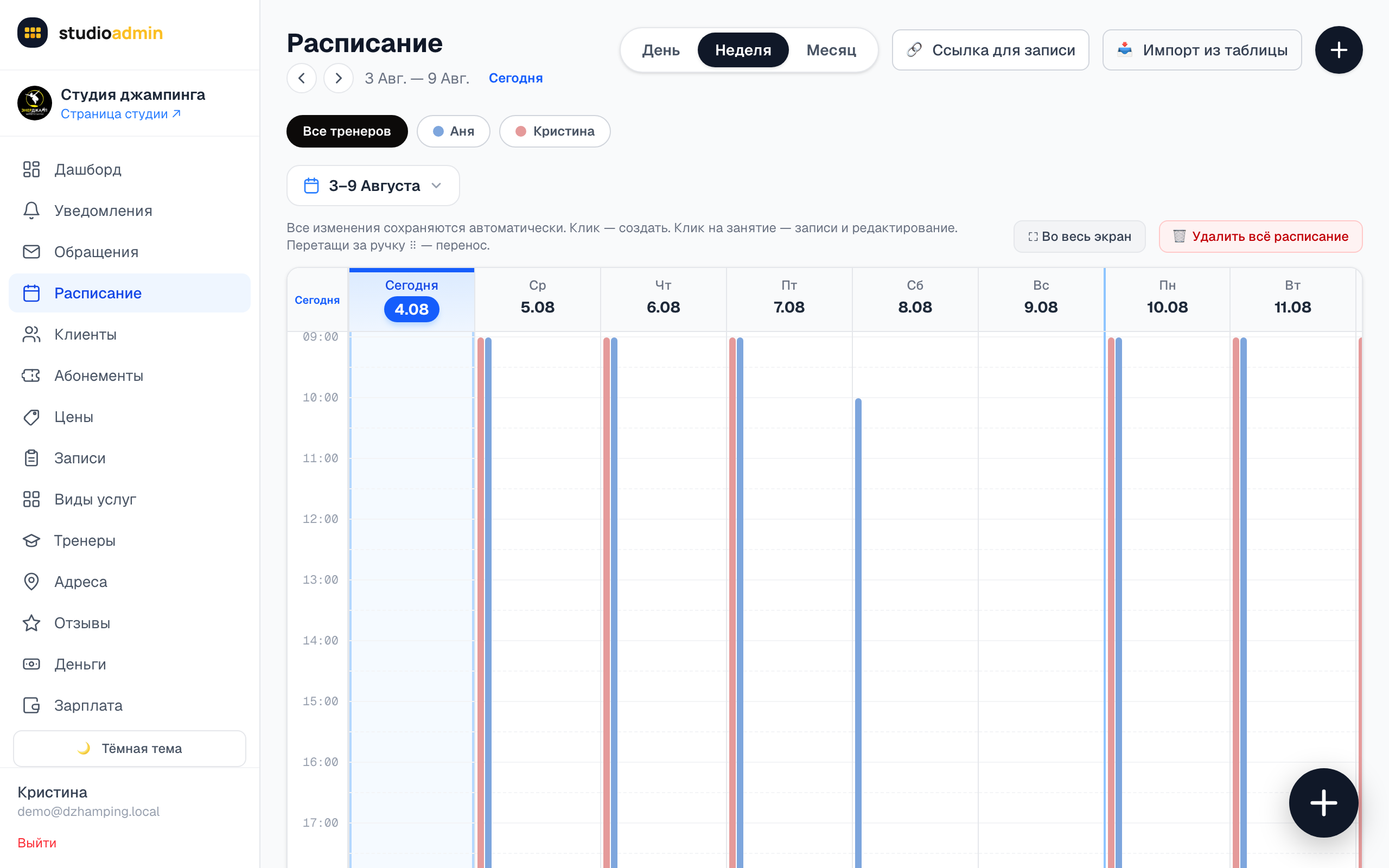Click the Абонементы ticket icon
The width and height of the screenshot is (1389, 868).
[x=31, y=375]
